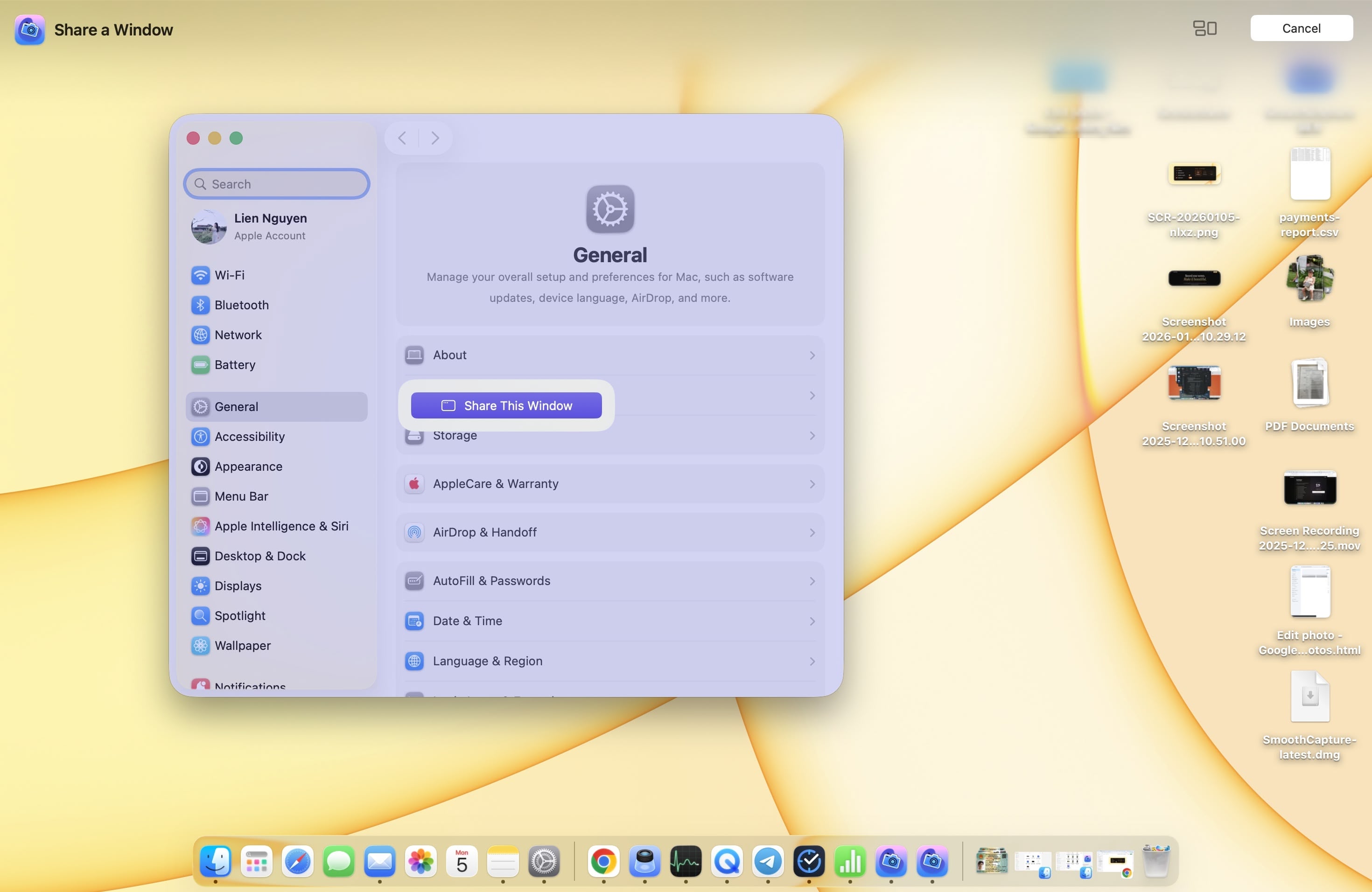Click the large General gear icon

(610, 209)
